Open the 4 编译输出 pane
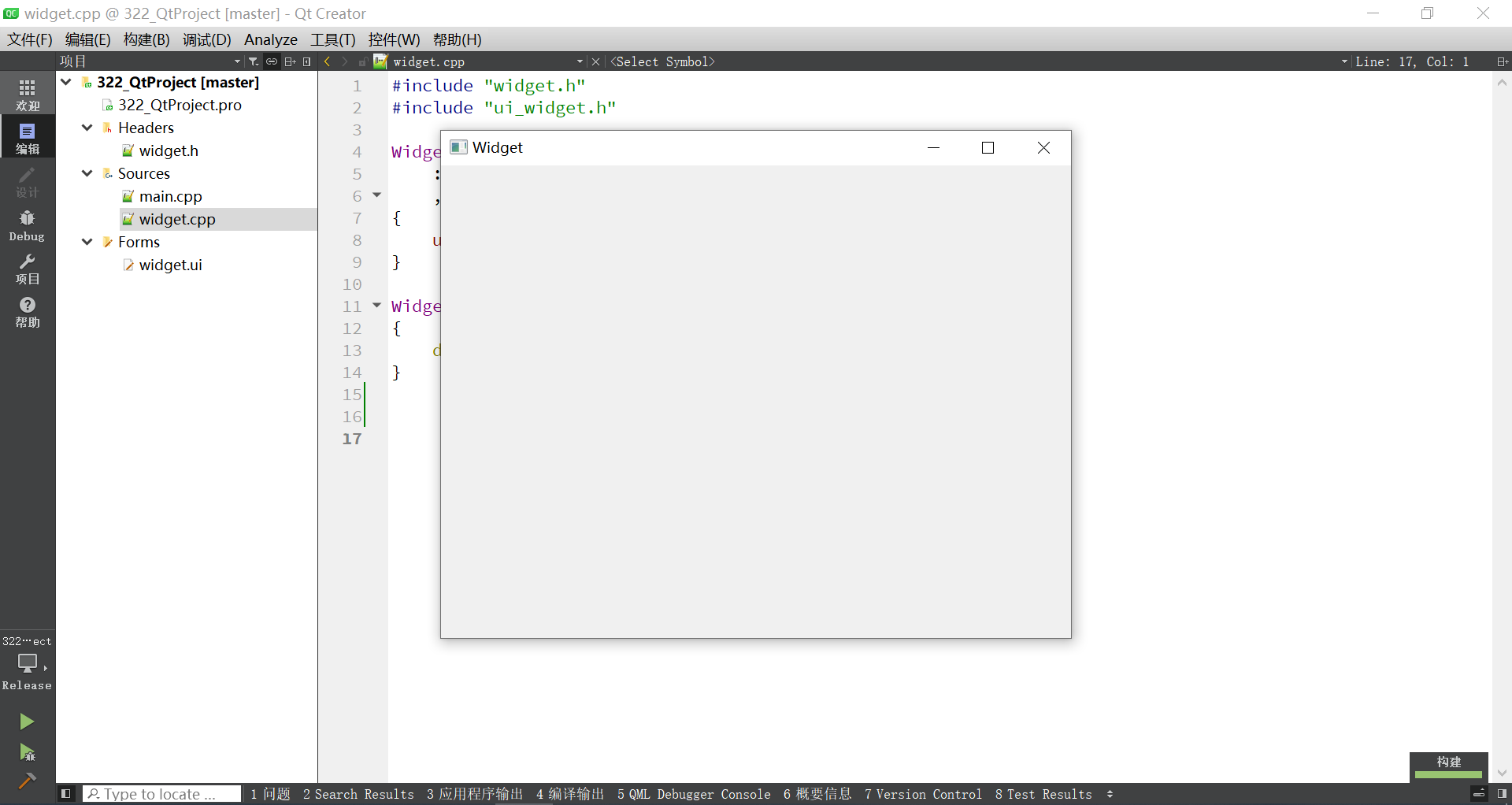The height and width of the screenshot is (805, 1512). (570, 794)
